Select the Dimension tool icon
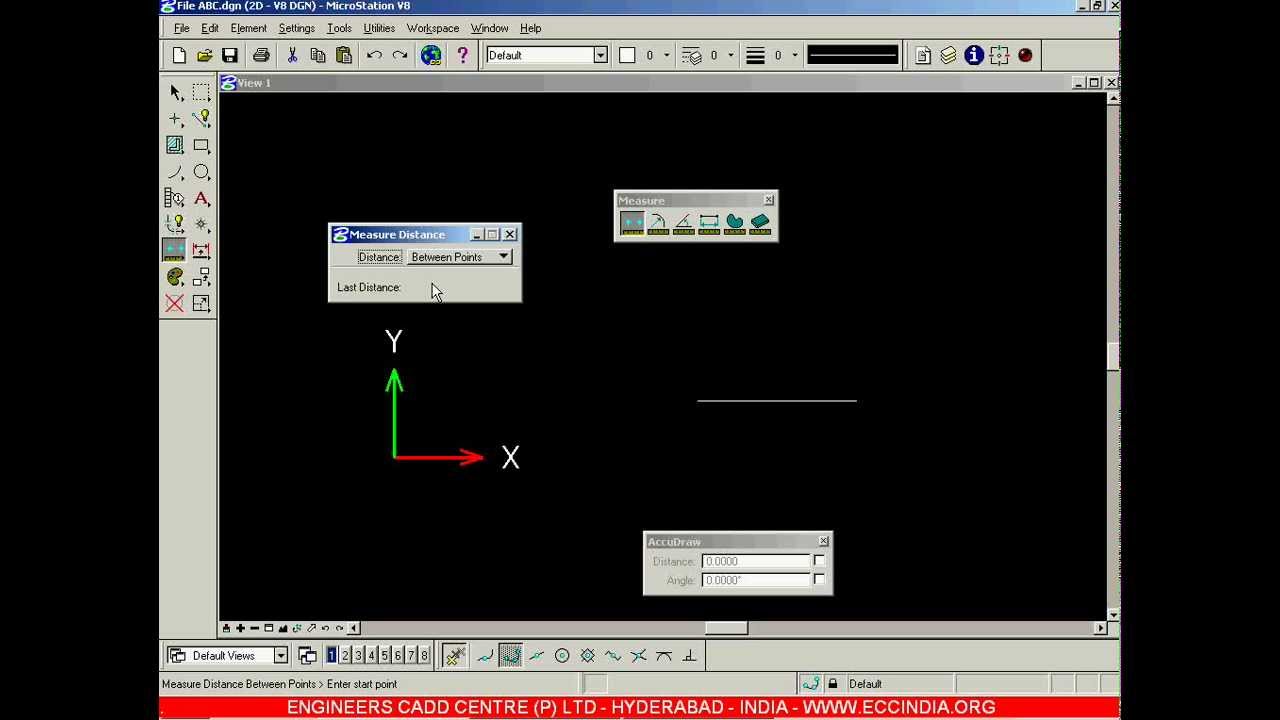Screen dimensions: 1280x720 (201, 250)
